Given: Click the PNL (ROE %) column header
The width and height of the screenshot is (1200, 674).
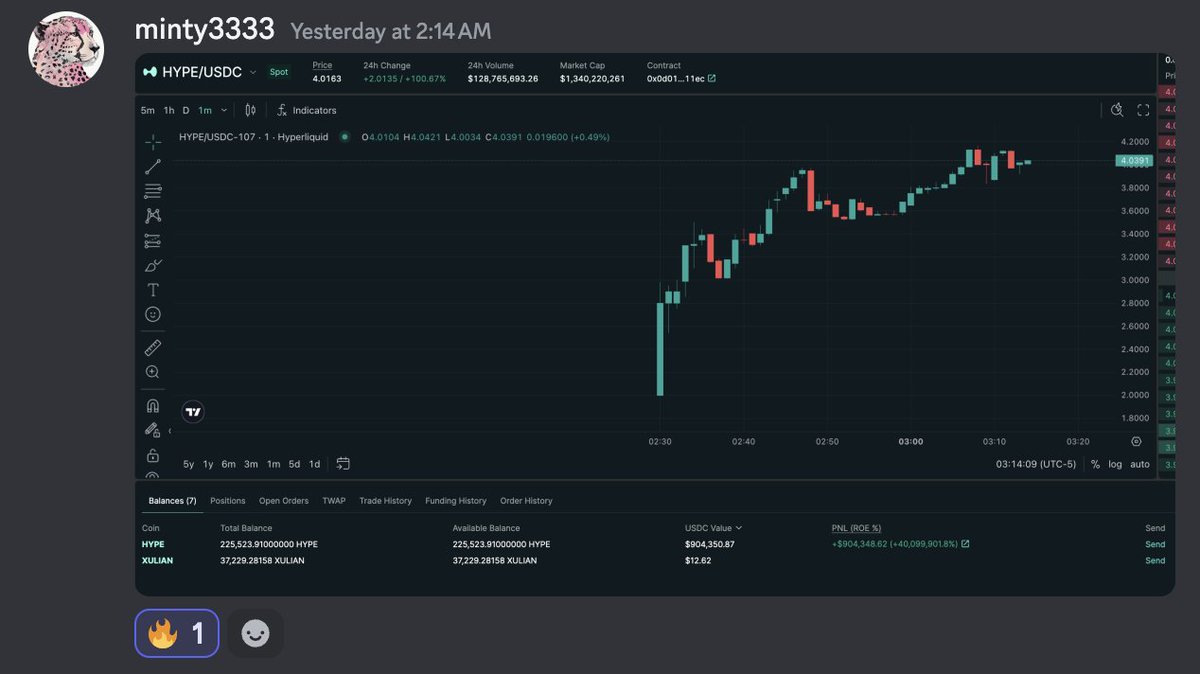Looking at the screenshot, I should (x=856, y=528).
